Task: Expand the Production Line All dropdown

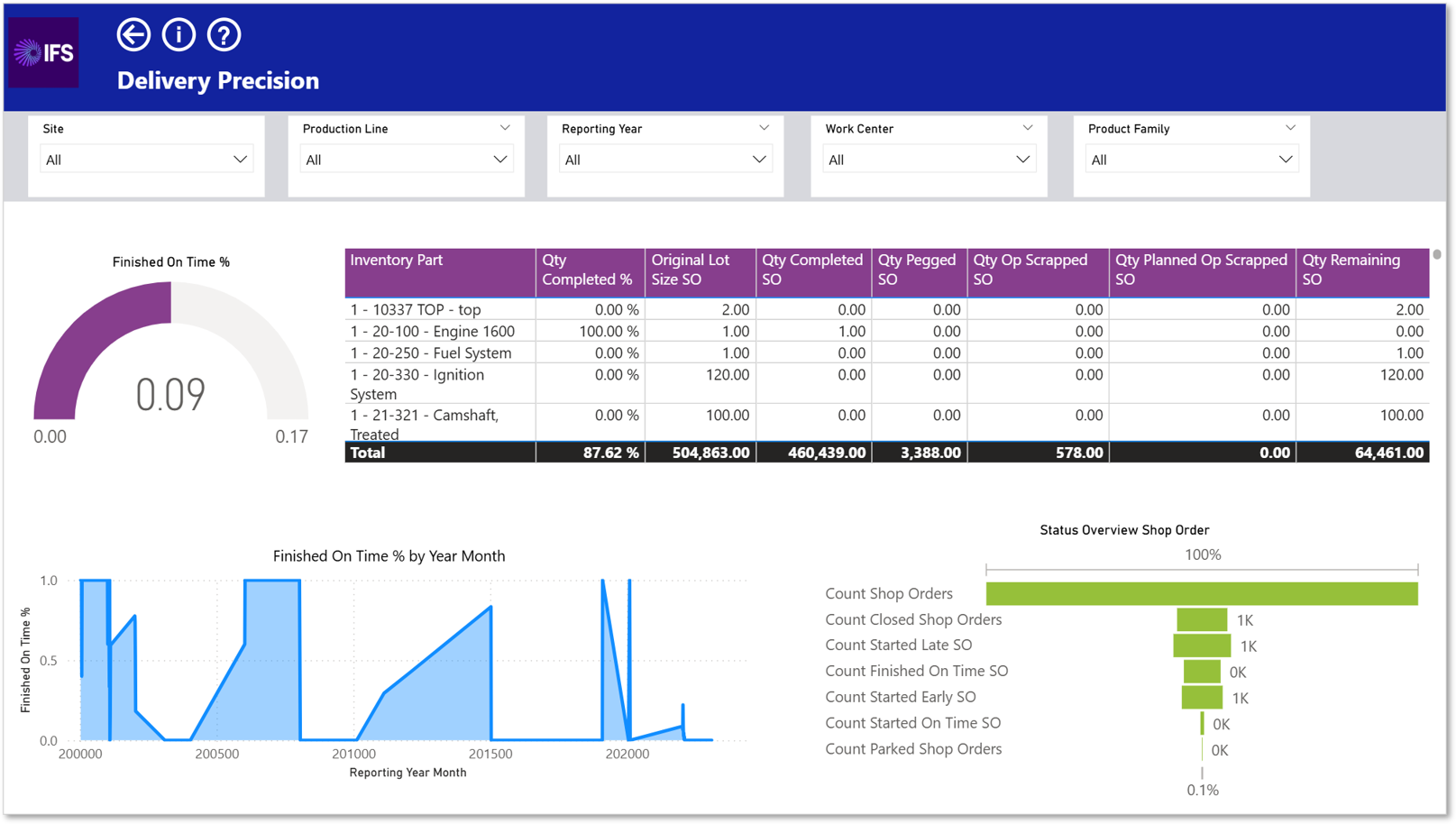Action: [x=407, y=160]
